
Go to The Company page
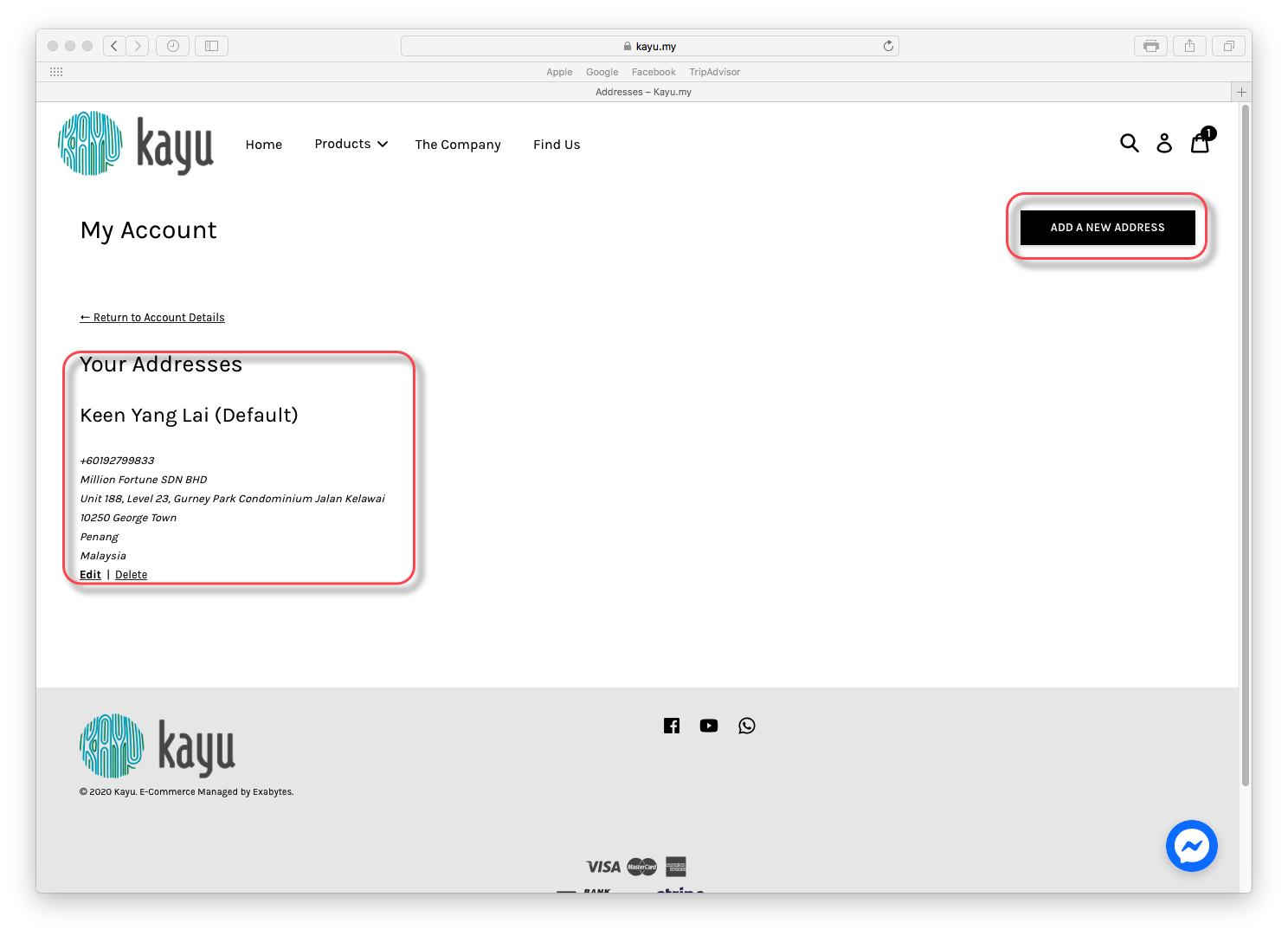pyautogui.click(x=458, y=145)
